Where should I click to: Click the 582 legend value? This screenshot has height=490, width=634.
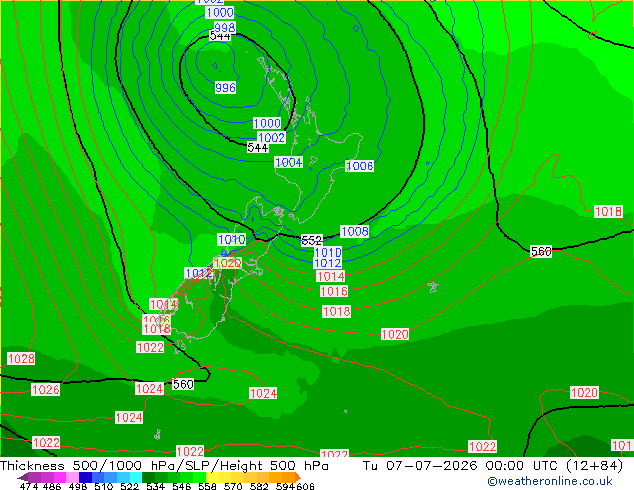point(259,486)
